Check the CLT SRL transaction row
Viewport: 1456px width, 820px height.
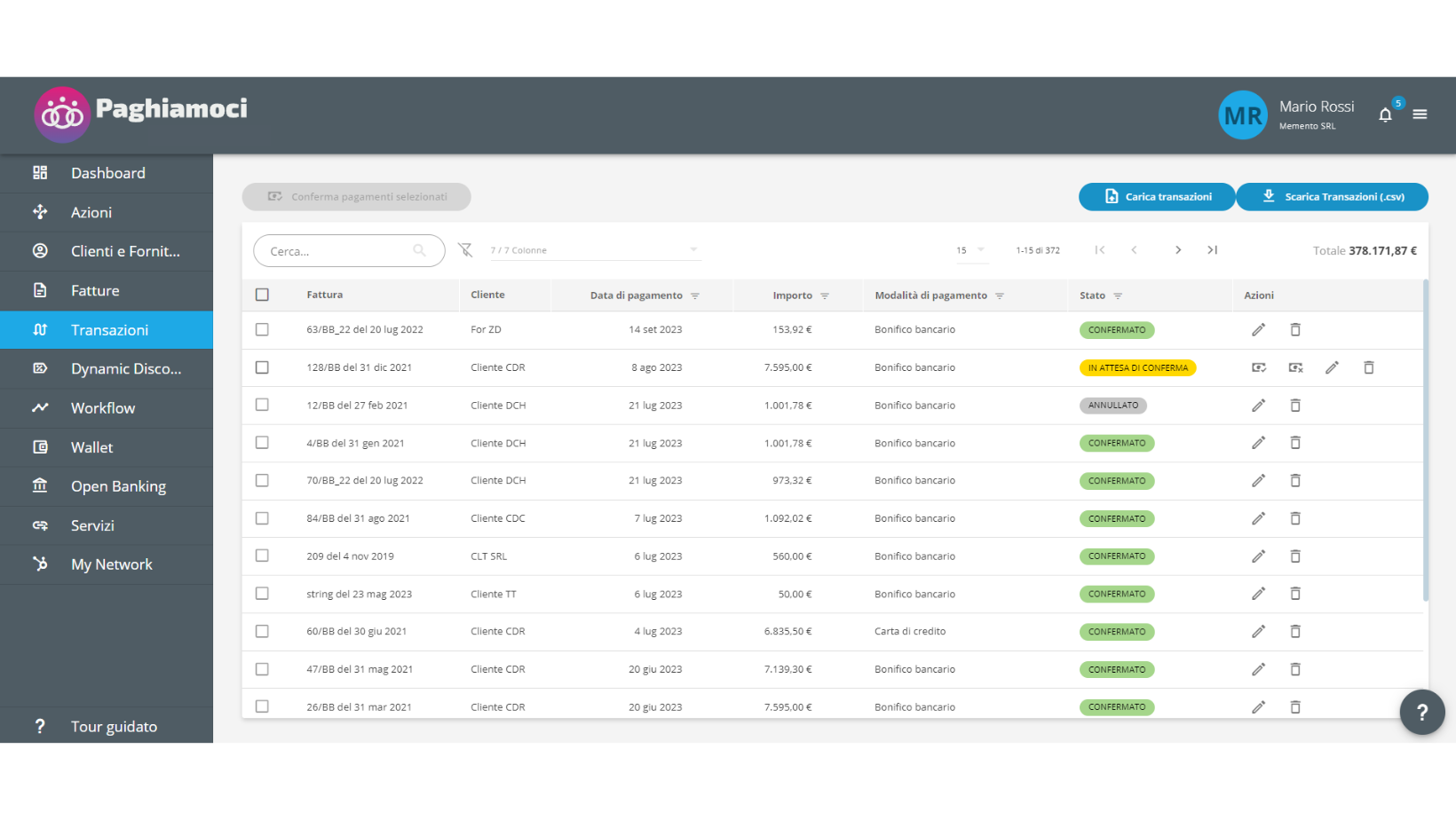click(262, 556)
